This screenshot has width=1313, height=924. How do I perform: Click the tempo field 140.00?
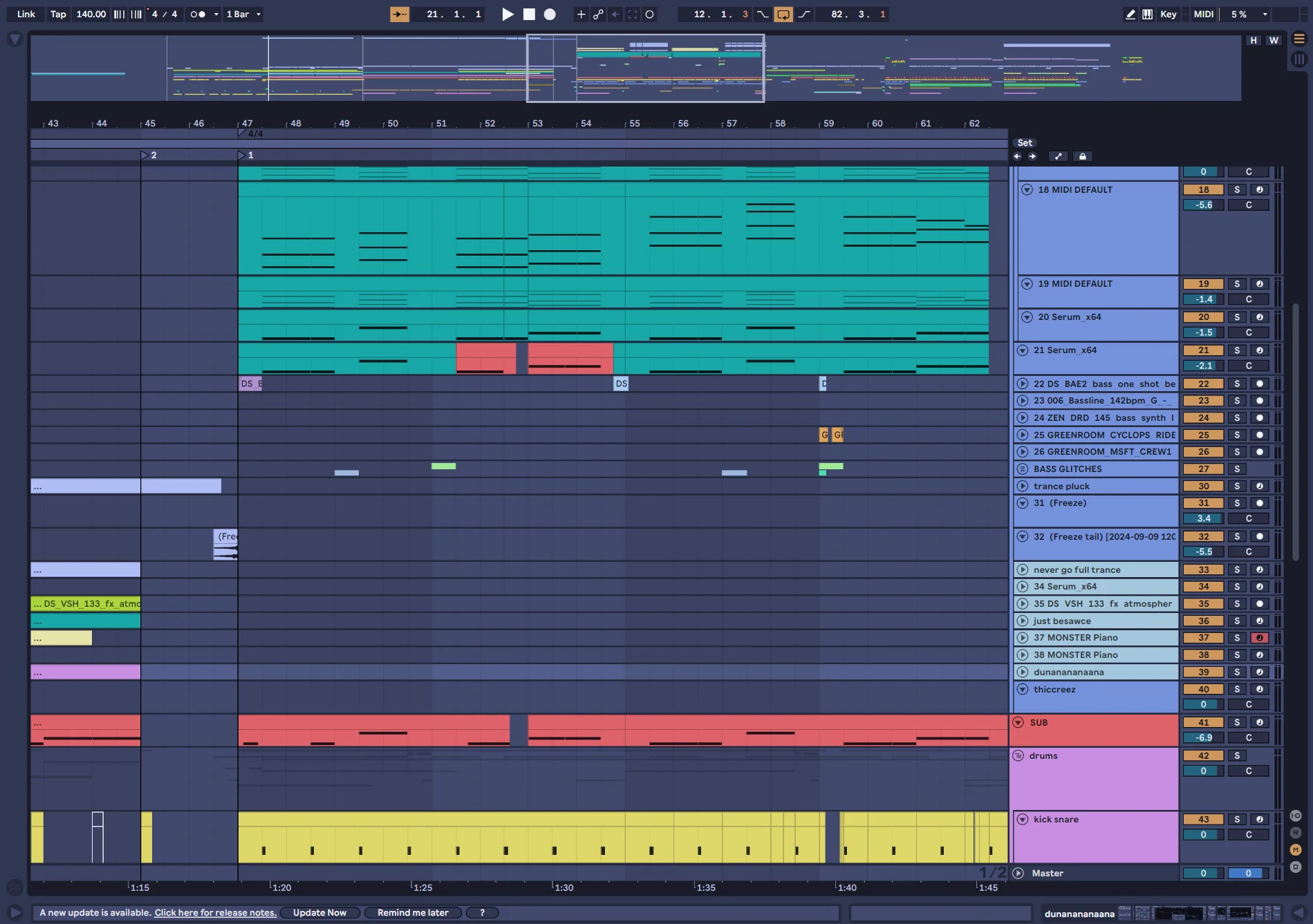tap(91, 14)
